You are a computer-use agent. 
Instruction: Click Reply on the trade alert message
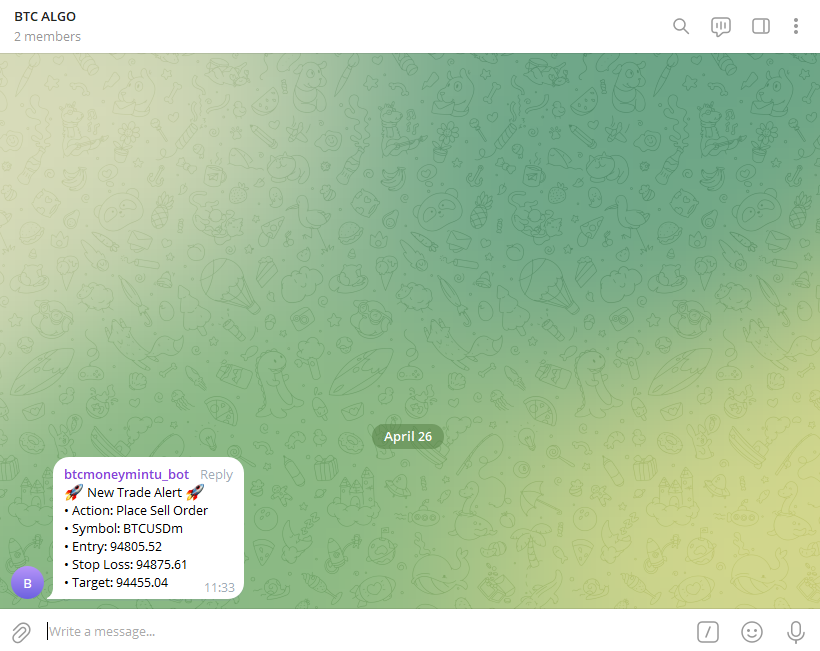pyautogui.click(x=216, y=474)
